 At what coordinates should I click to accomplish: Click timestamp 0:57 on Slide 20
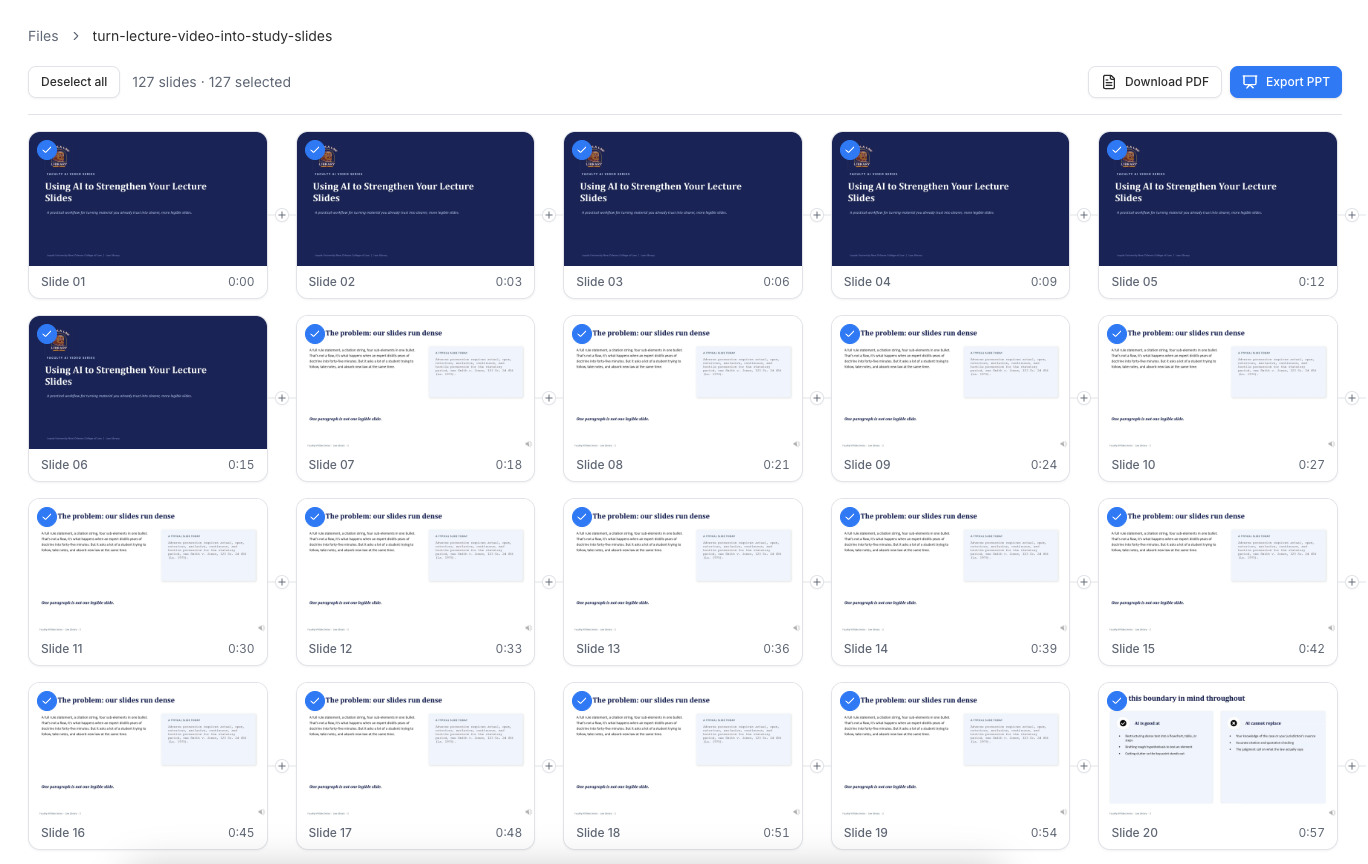tap(1312, 833)
